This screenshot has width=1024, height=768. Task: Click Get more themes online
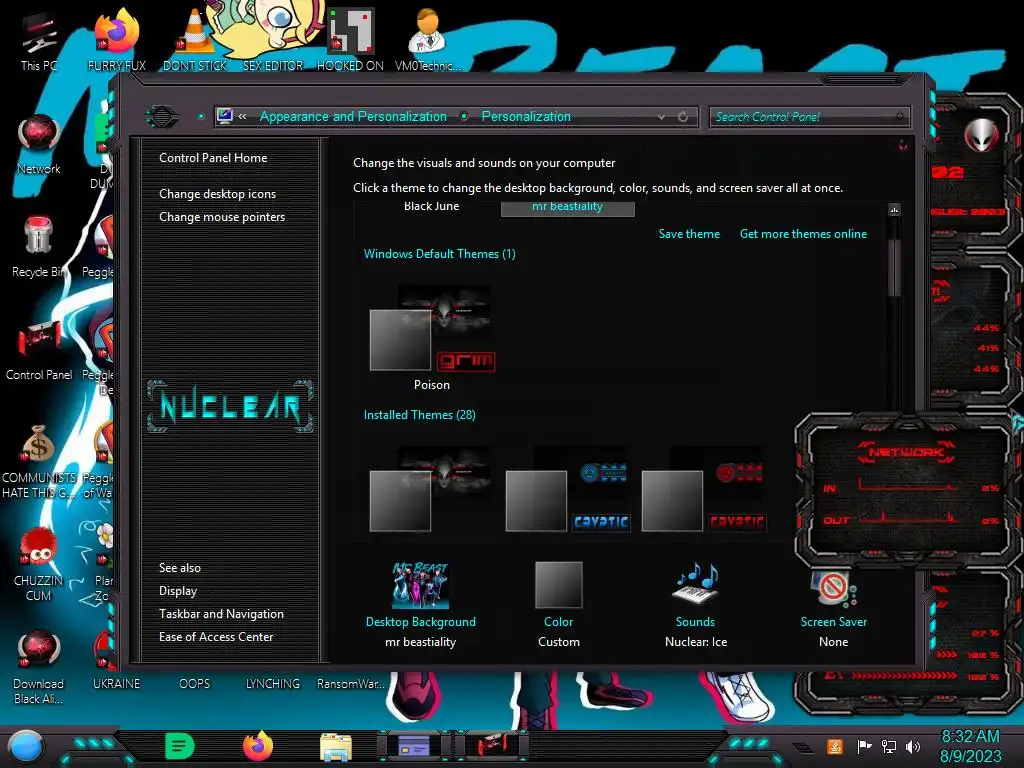pos(803,234)
